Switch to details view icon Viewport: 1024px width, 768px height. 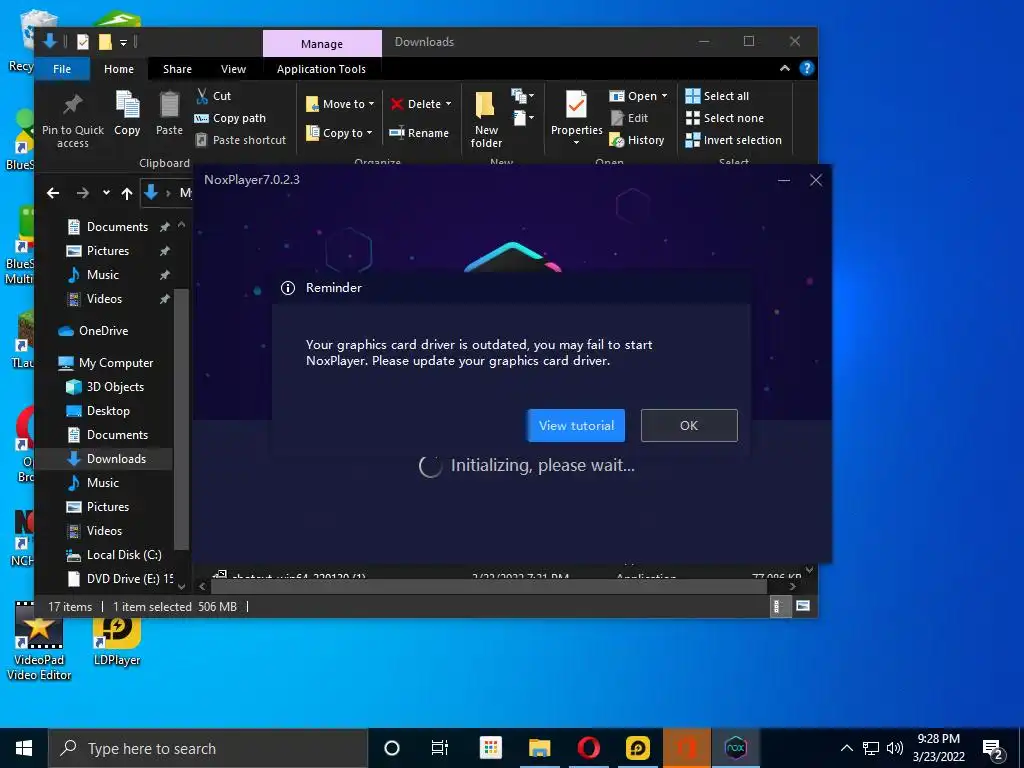778,606
